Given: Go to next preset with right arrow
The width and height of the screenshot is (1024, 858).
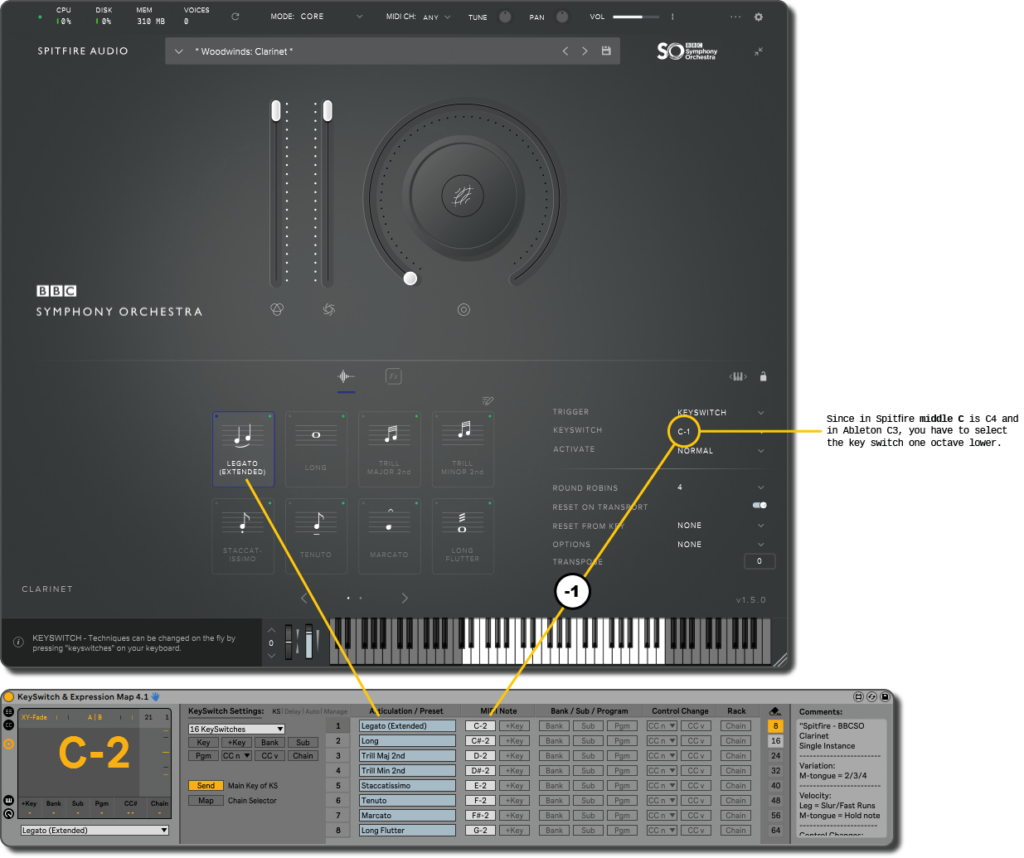Looking at the screenshot, I should point(584,51).
